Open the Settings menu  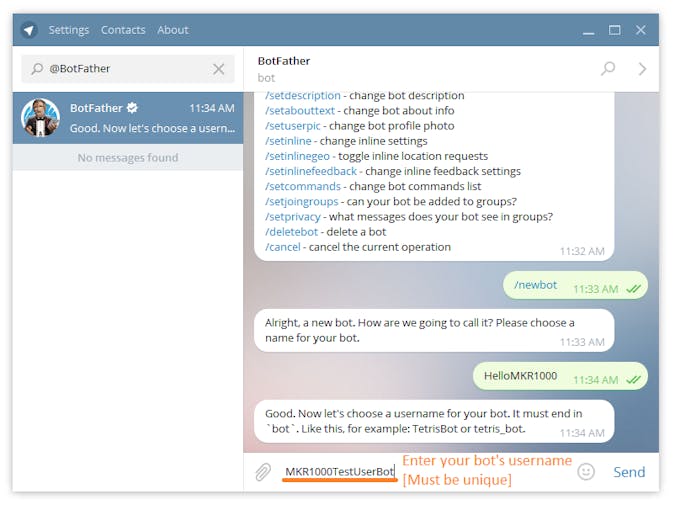(69, 30)
